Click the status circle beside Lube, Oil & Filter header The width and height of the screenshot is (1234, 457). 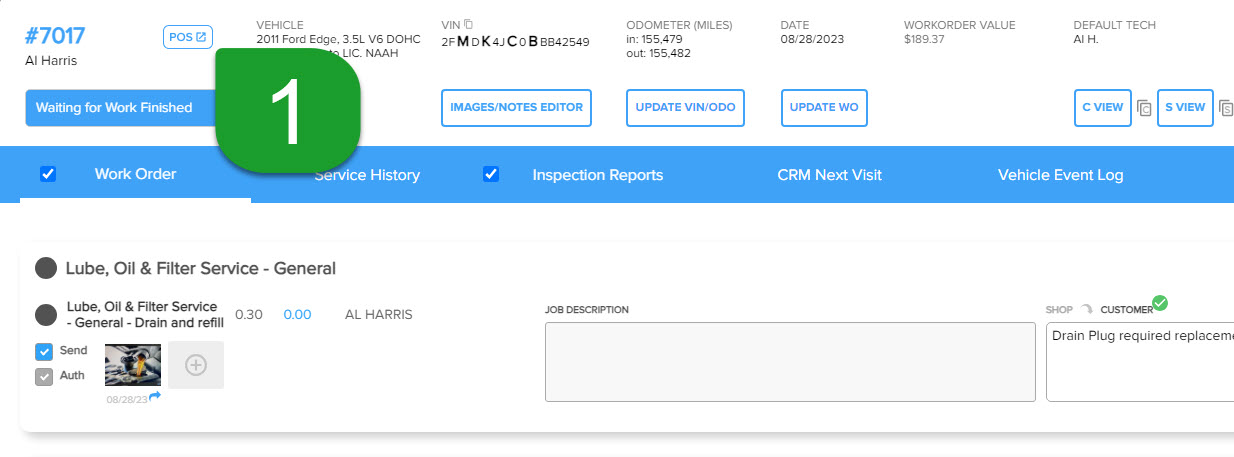pyautogui.click(x=45, y=268)
